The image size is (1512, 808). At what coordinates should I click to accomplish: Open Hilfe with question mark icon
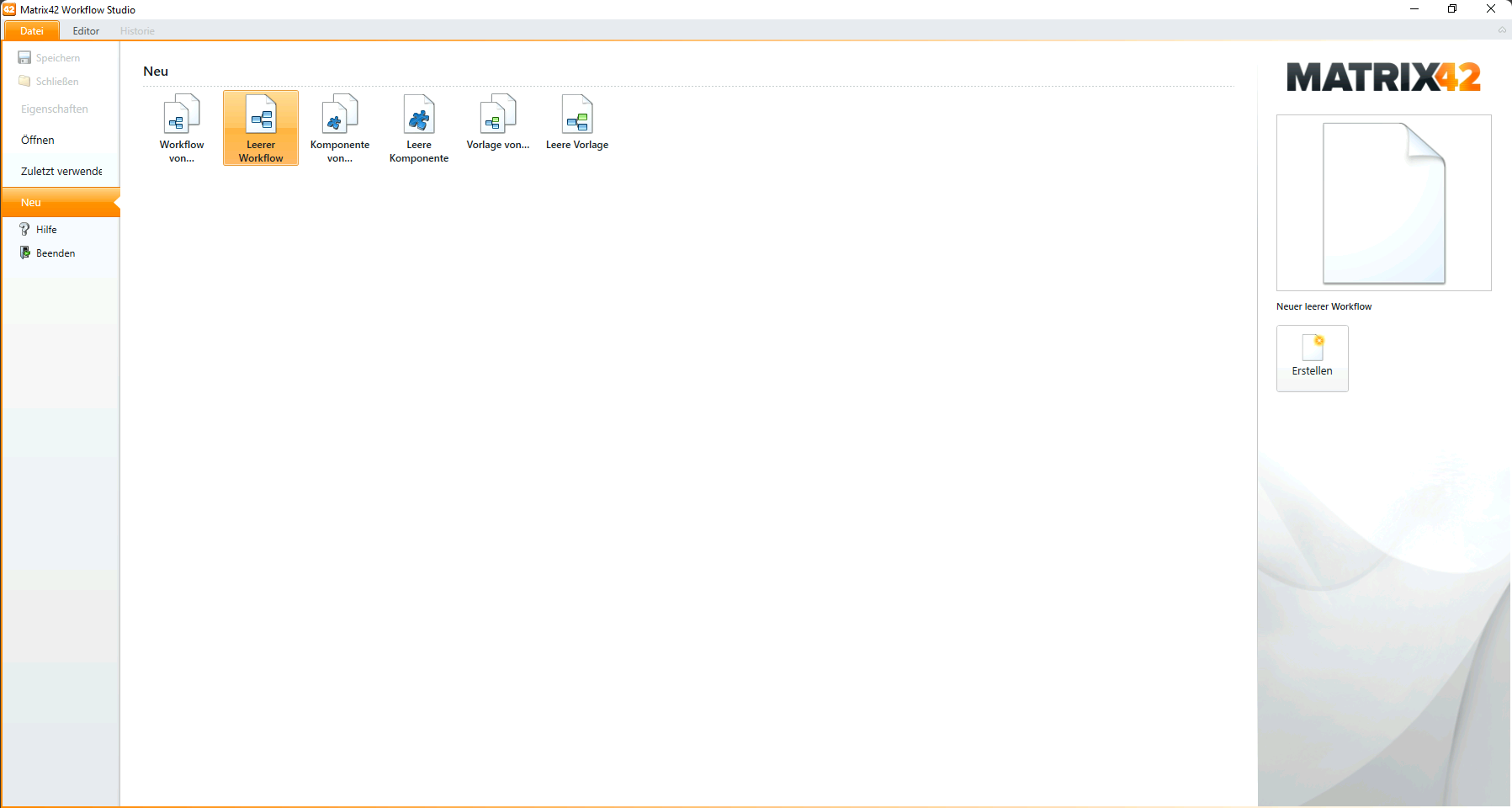click(46, 230)
